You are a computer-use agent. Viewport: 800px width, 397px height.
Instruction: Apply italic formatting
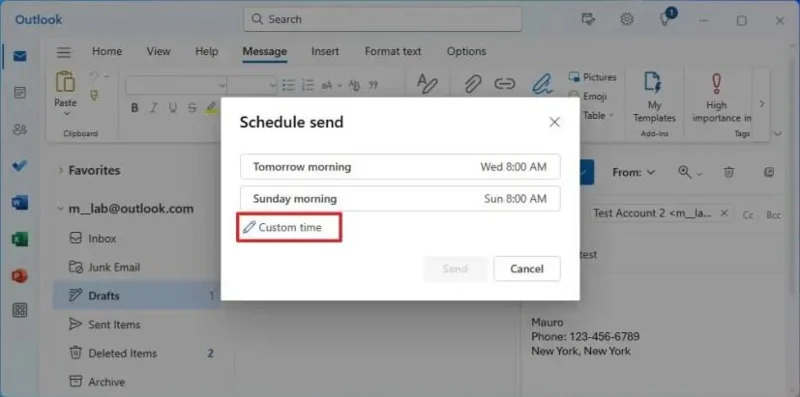click(153, 108)
